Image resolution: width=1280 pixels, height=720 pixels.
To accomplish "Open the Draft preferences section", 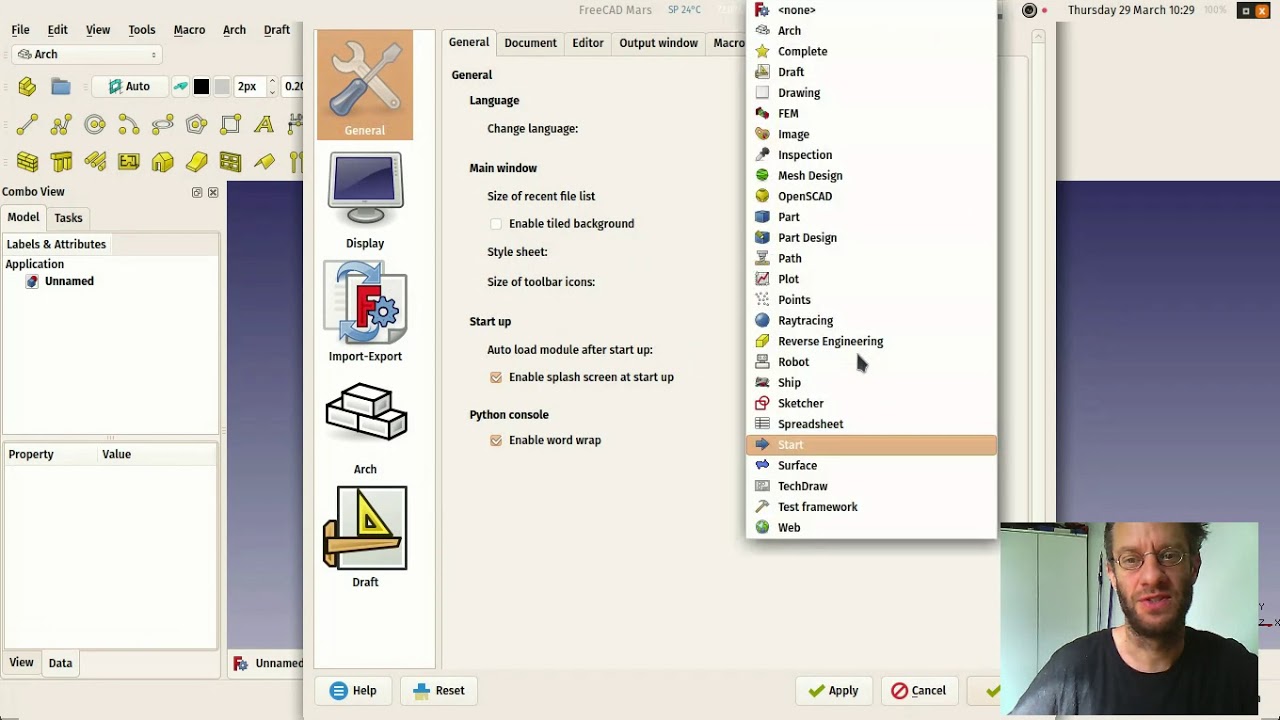I will coord(365,537).
